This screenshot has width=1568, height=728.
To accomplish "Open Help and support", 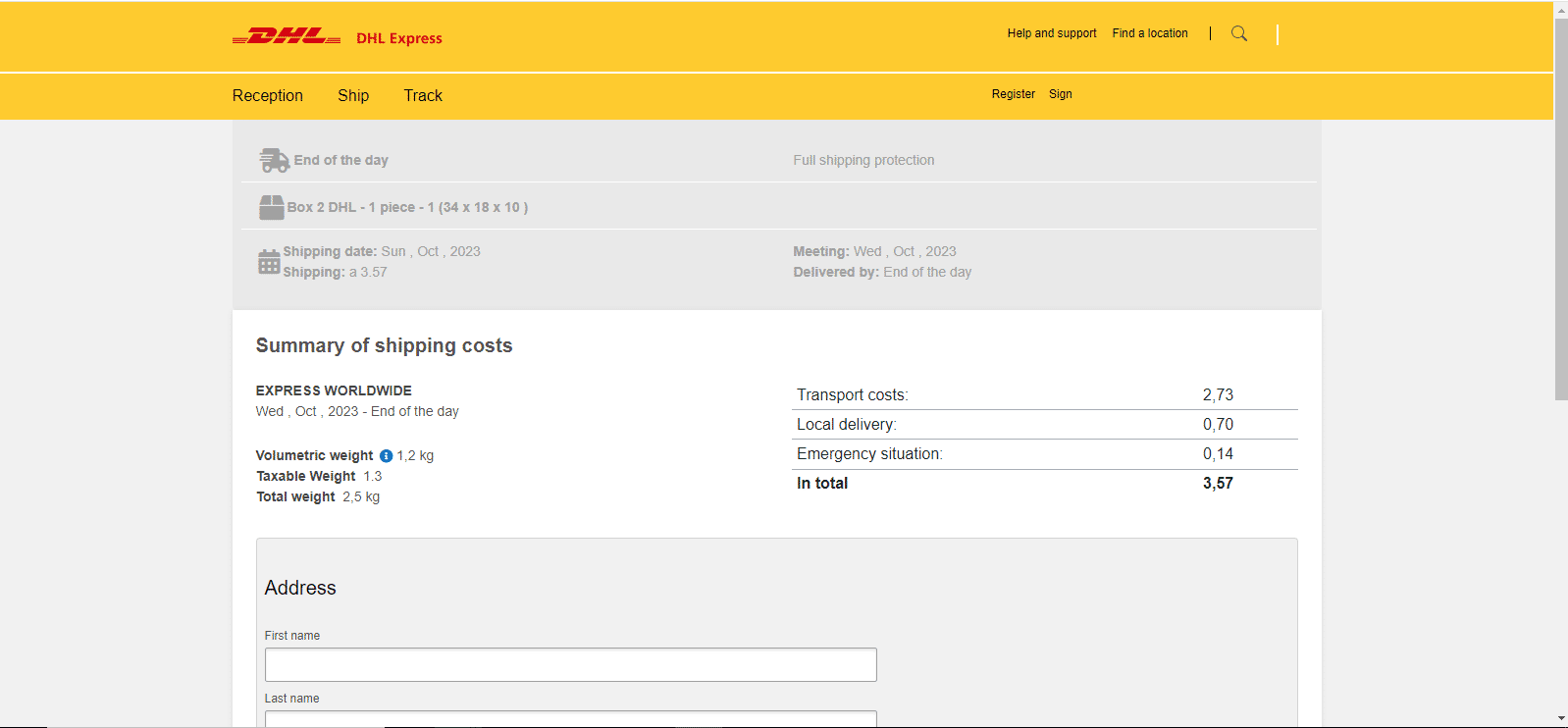I will pyautogui.click(x=1052, y=33).
